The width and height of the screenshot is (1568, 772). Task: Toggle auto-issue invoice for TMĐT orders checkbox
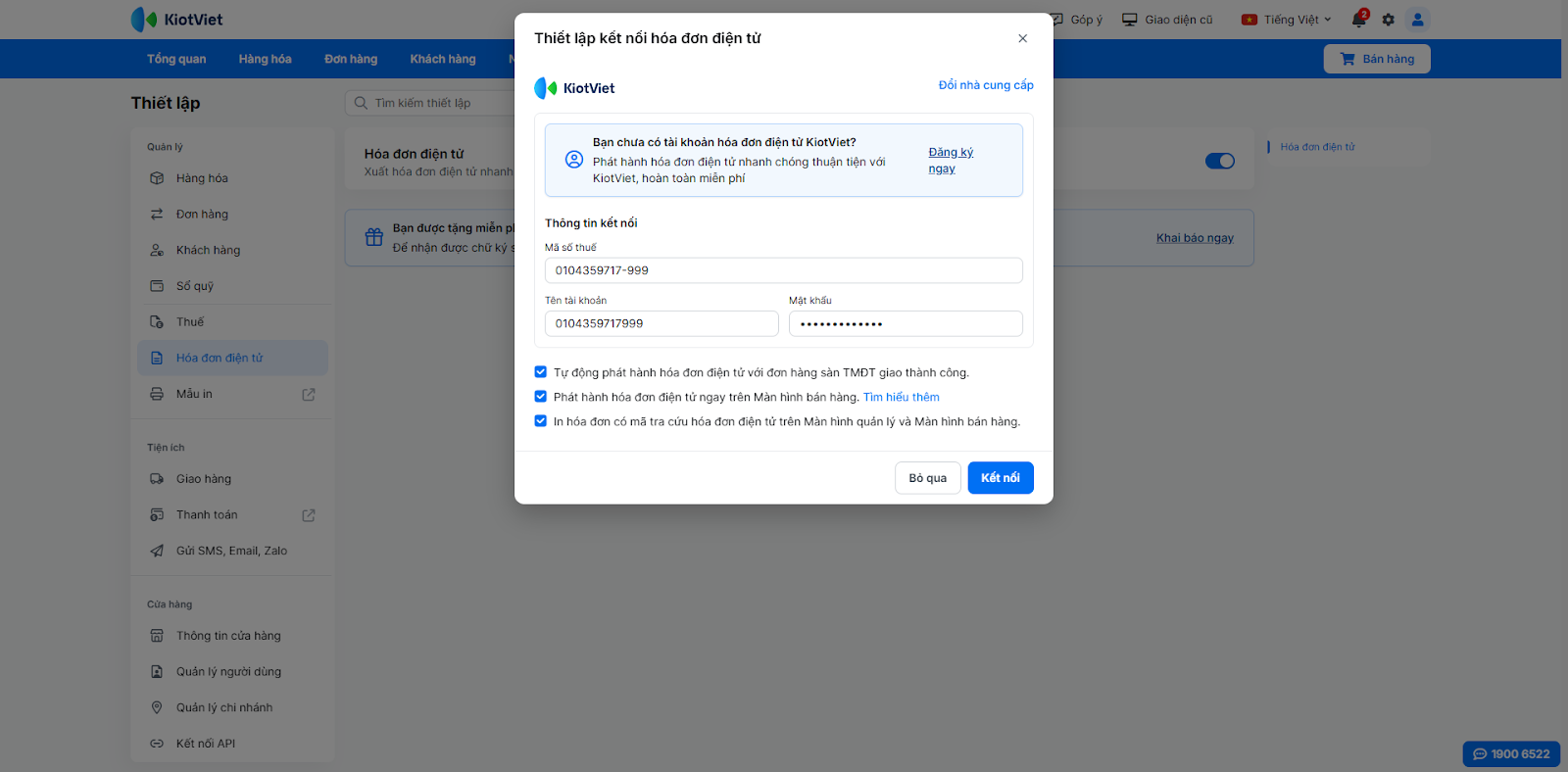pos(540,372)
